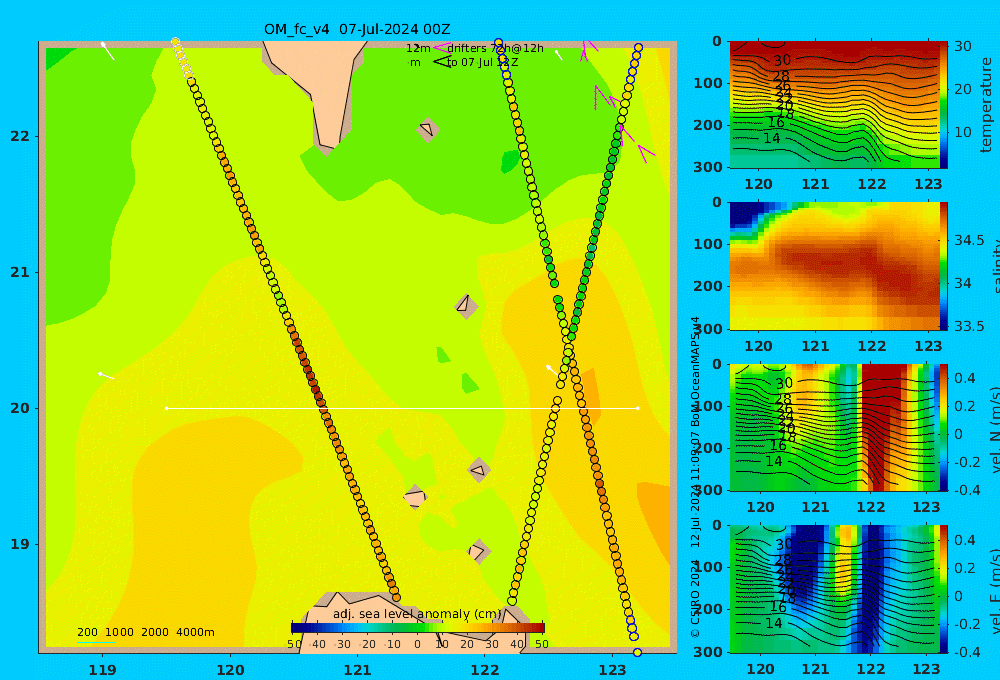The height and width of the screenshot is (680, 1000).
Task: Click the latitude tick label 20 on the main map
Action: pos(20,408)
